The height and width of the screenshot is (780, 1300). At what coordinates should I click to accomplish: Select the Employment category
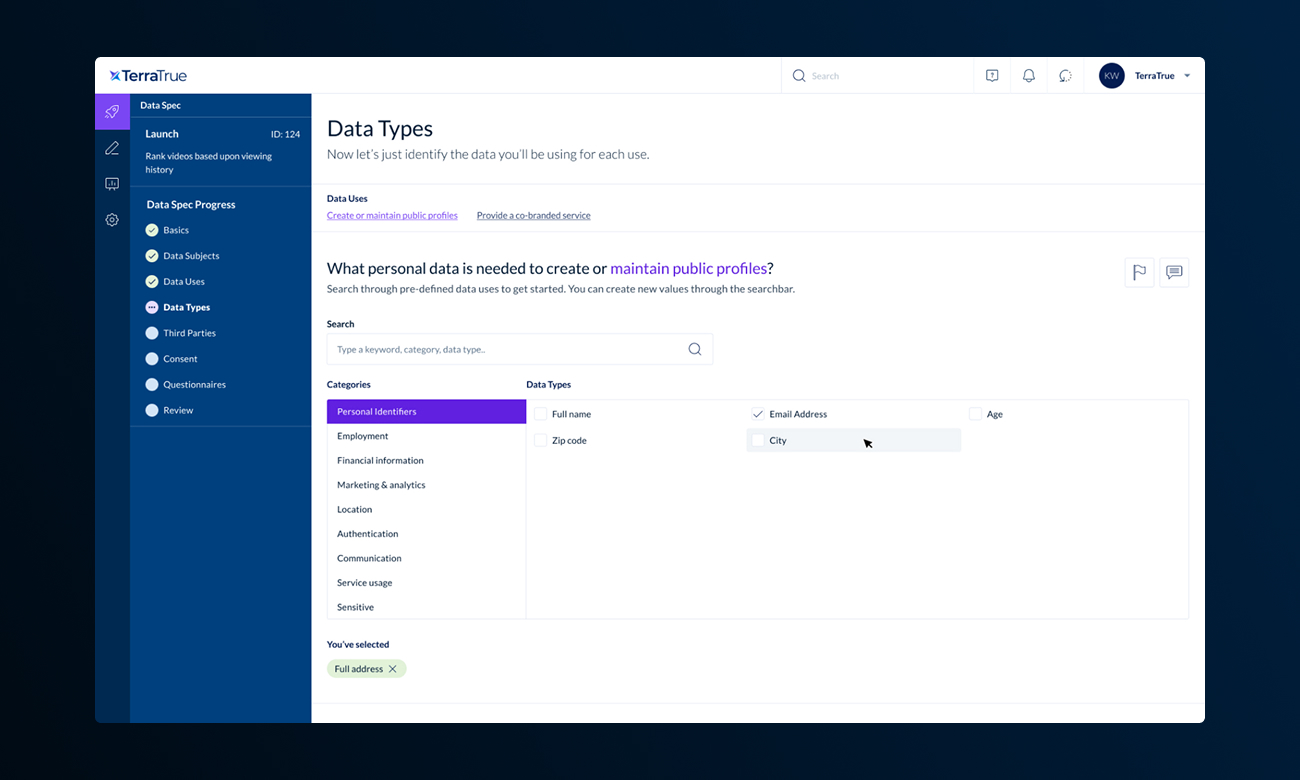(426, 436)
